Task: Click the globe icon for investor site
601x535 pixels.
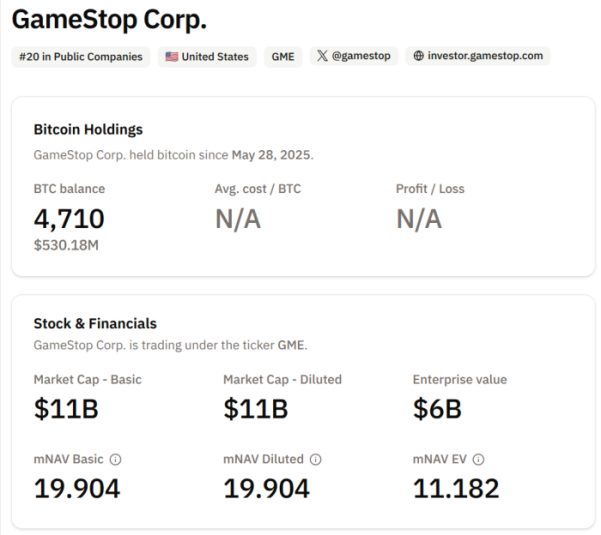Action: pyautogui.click(x=418, y=57)
